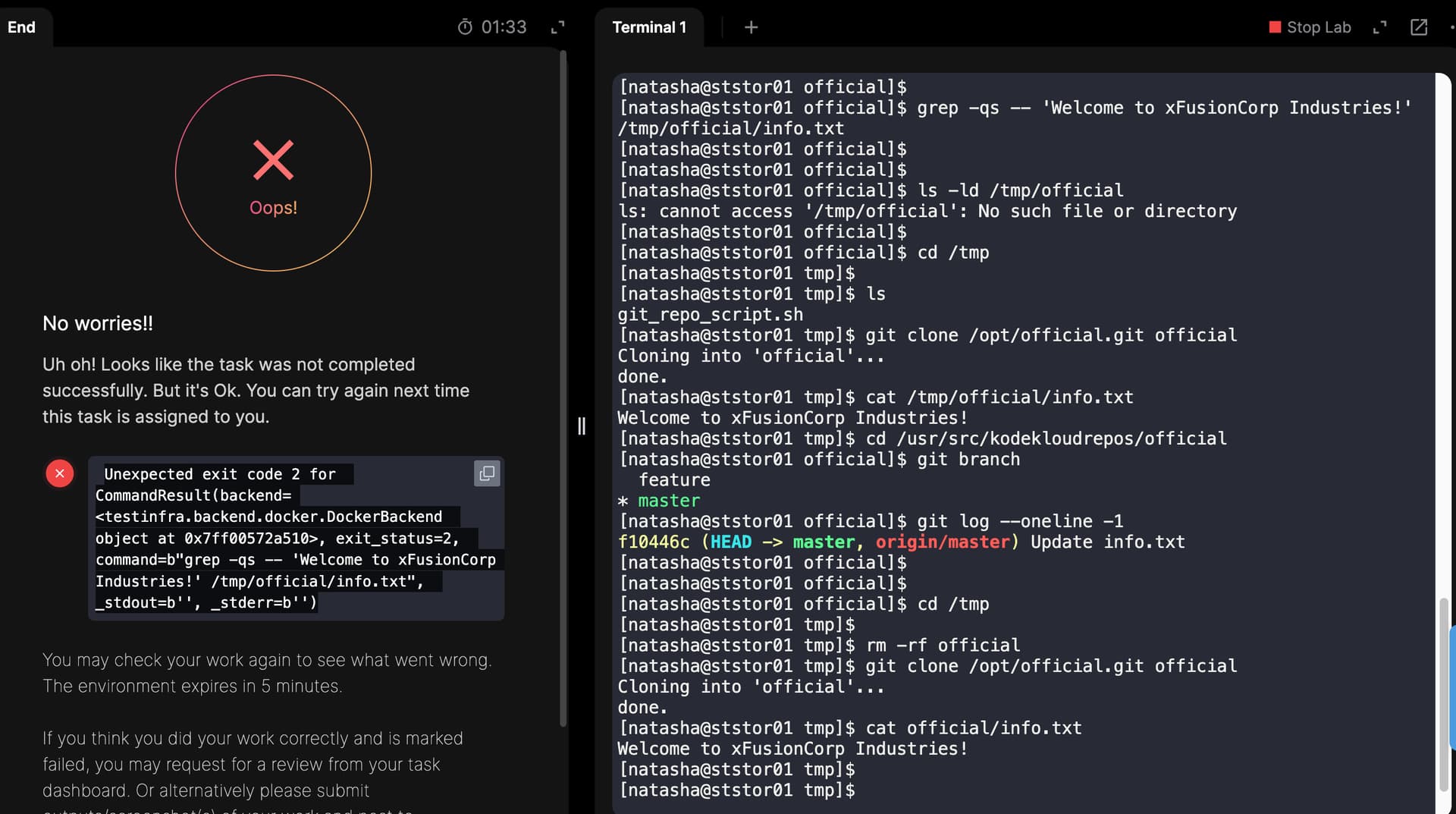
Task: Click the large Oops X icon
Action: coord(273,160)
